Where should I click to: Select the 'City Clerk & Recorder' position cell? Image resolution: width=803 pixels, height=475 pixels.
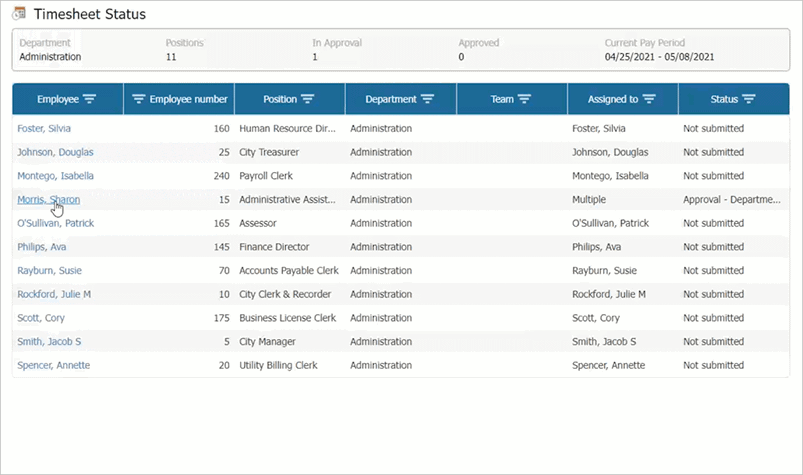coord(285,294)
